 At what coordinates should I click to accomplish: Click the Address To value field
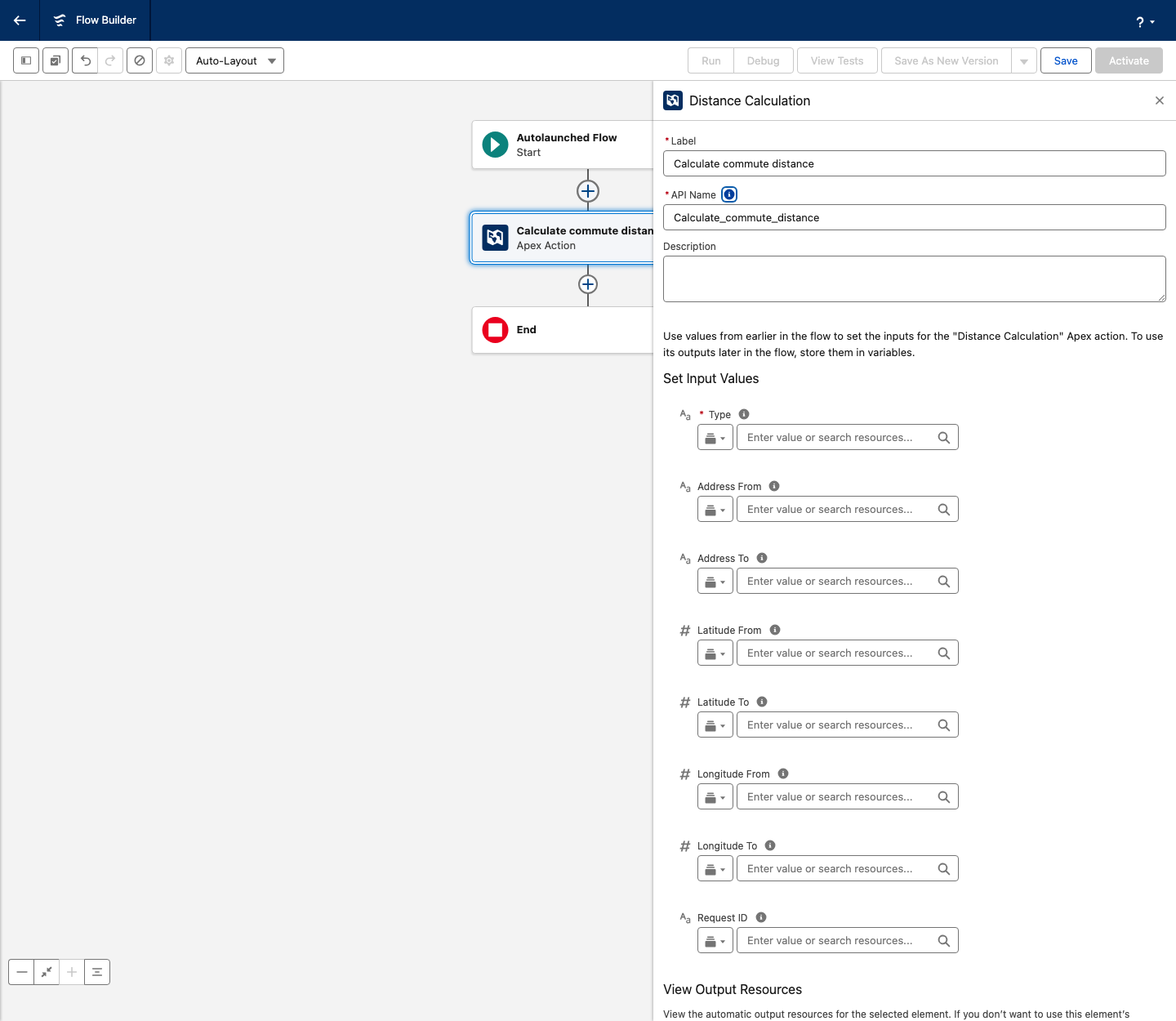[848, 582]
